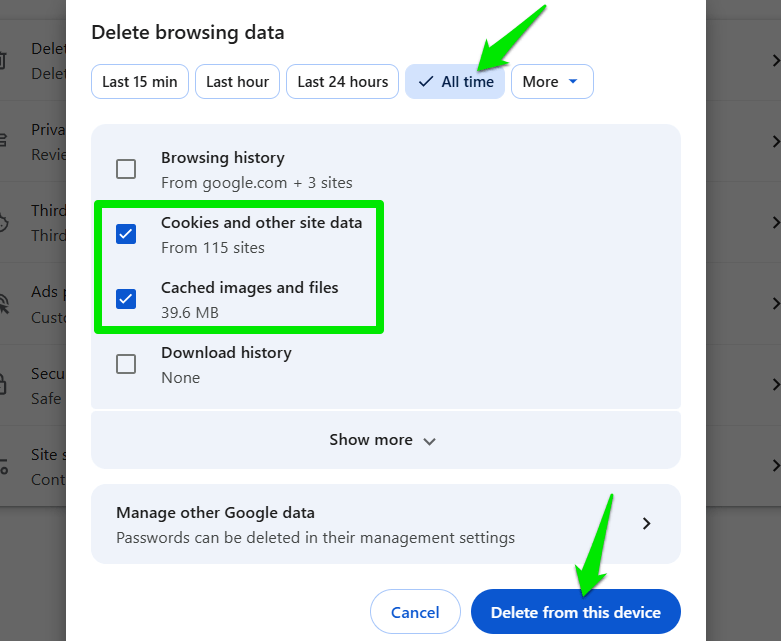
Task: Click the Ads privacy icon in the sidebar
Action: (3, 304)
